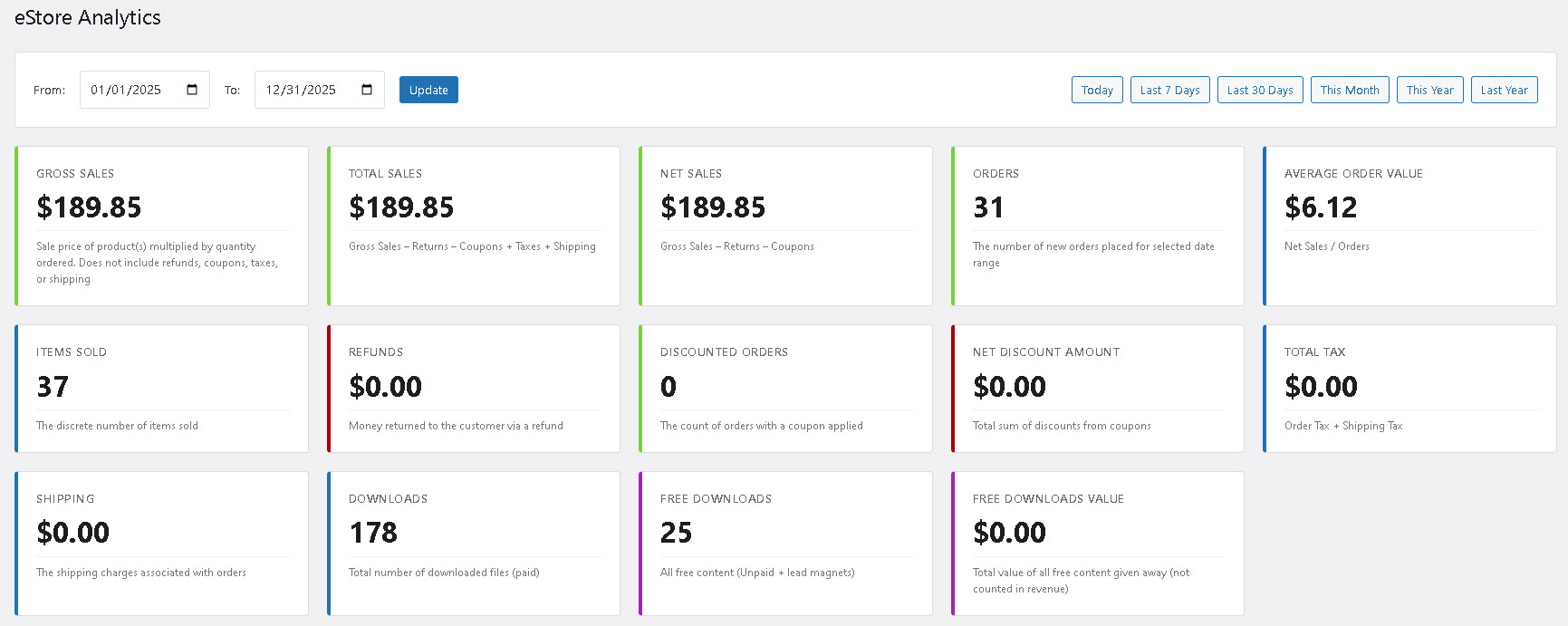Filter analytics by Today
Viewport: 1568px width, 626px height.
(1097, 90)
